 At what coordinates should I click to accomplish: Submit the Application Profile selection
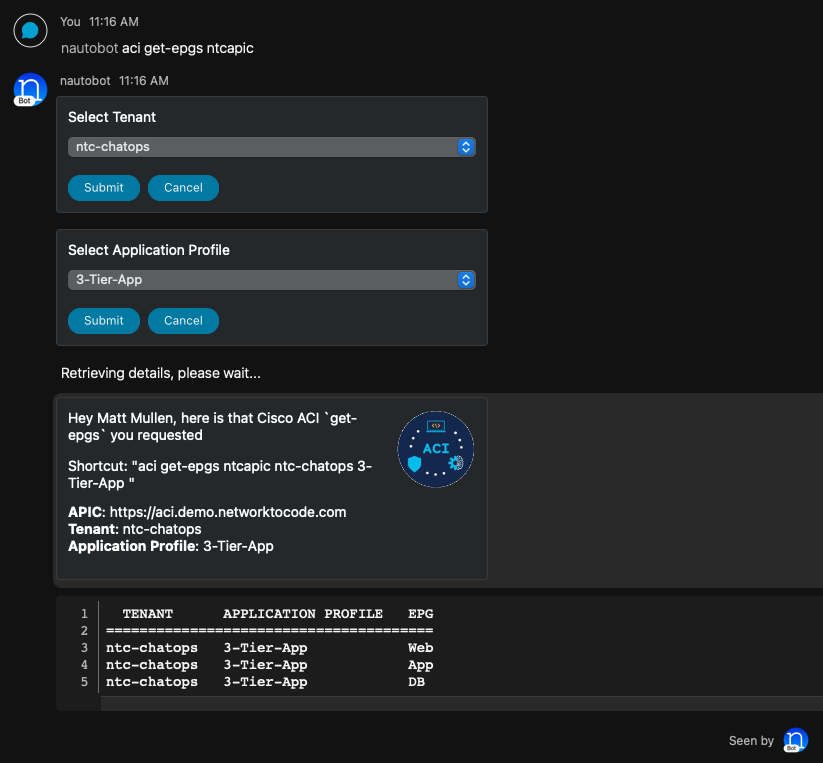pos(104,321)
